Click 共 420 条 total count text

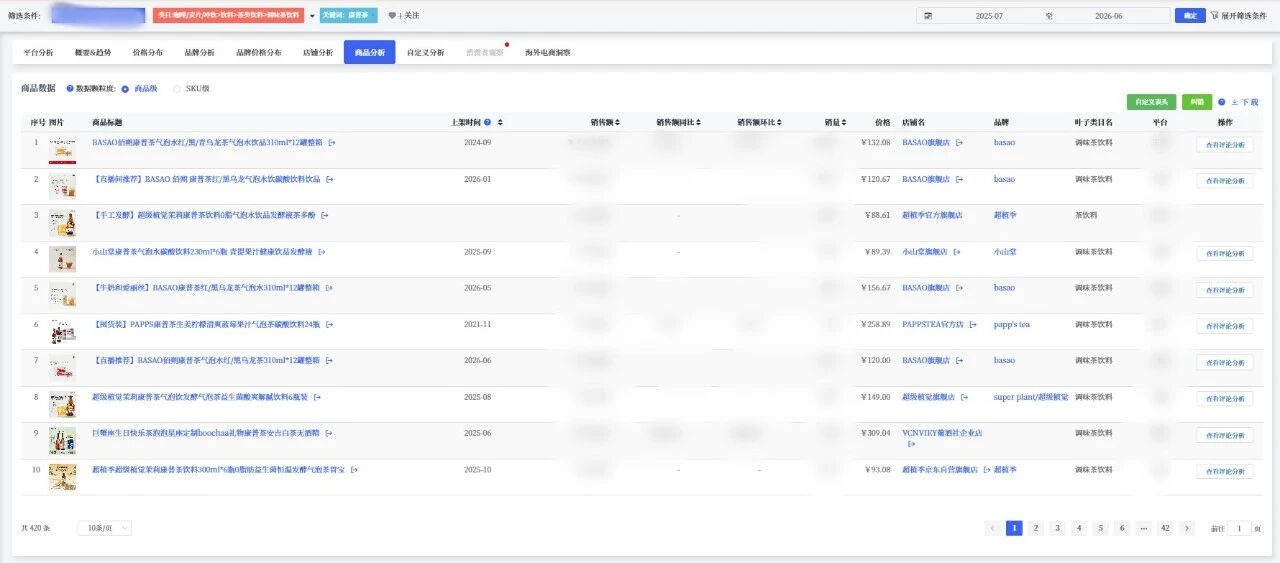pyautogui.click(x=35, y=528)
